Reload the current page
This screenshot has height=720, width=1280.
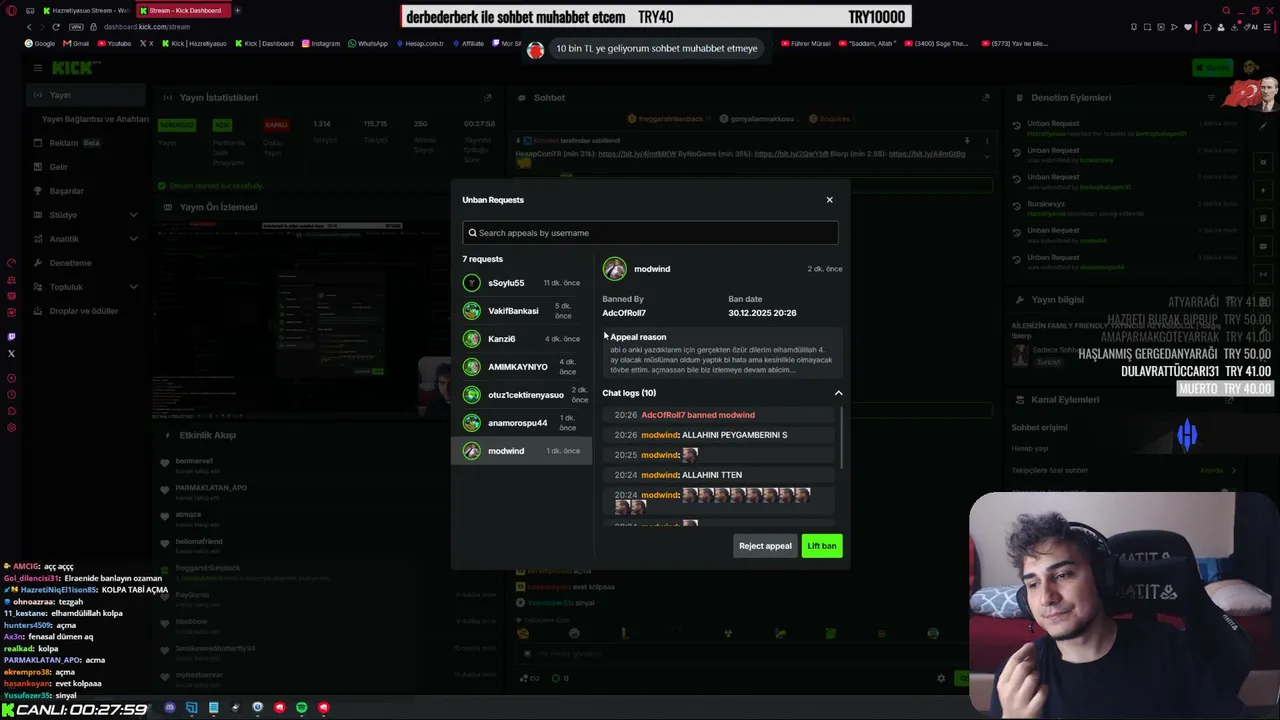click(x=55, y=27)
